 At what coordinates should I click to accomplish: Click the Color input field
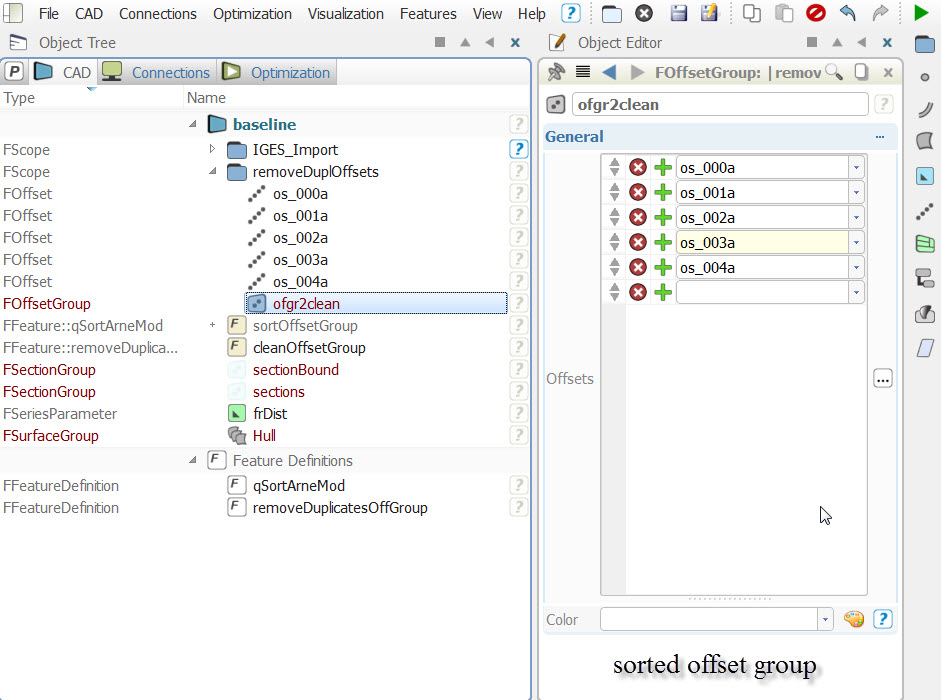pos(710,619)
